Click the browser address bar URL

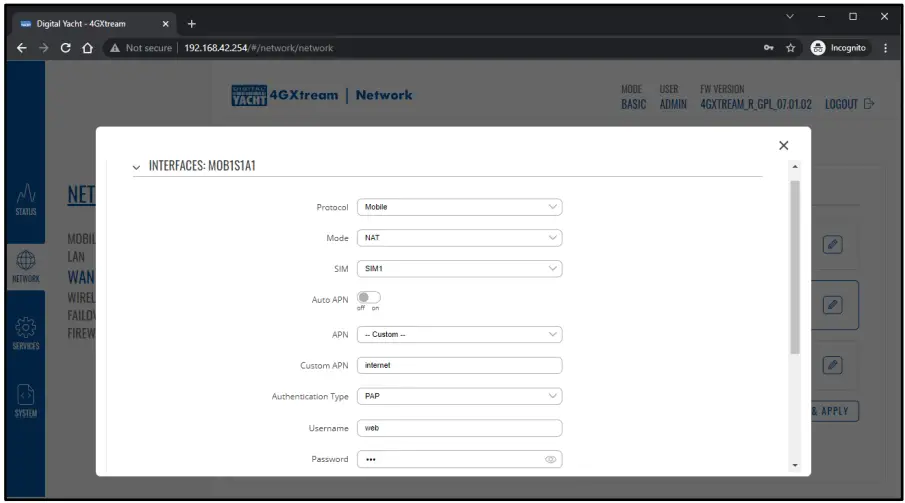click(259, 48)
